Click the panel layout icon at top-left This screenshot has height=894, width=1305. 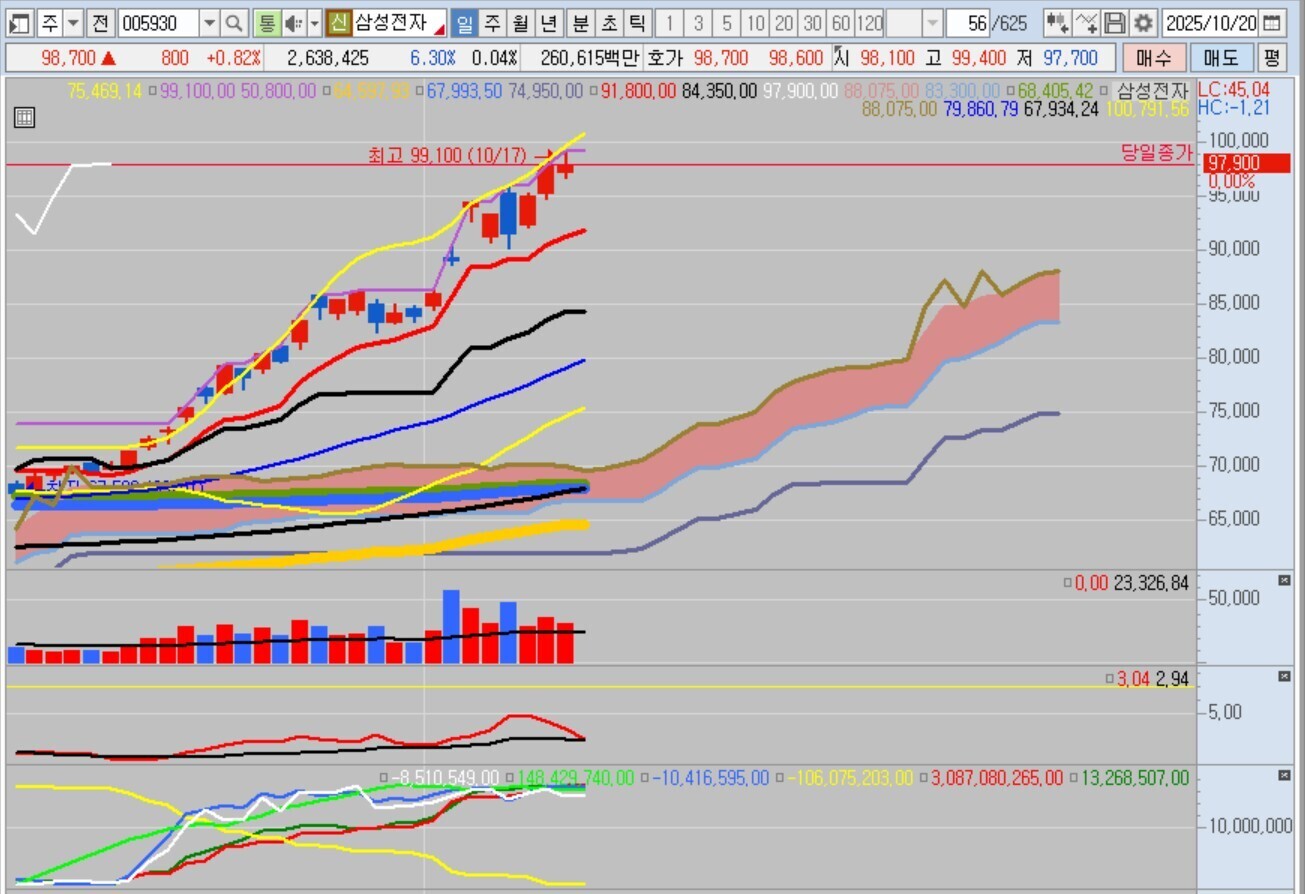(x=19, y=23)
